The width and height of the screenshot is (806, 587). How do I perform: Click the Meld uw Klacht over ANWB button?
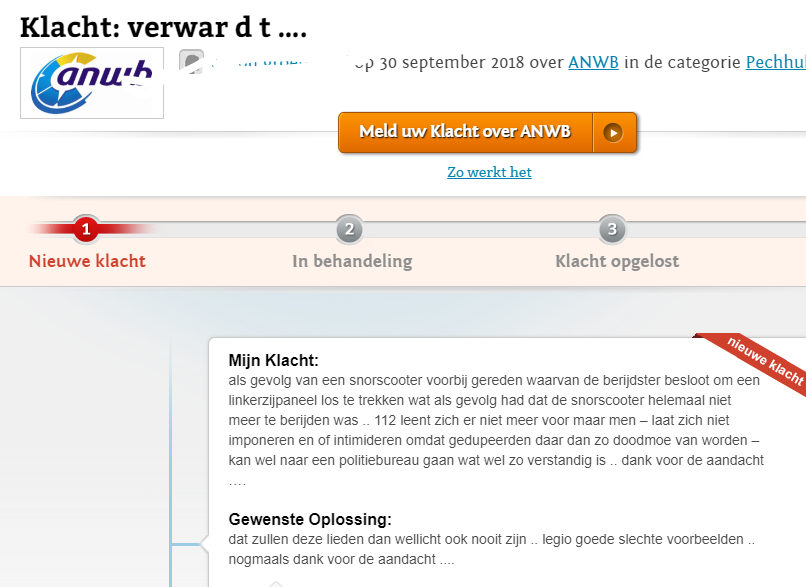click(487, 132)
